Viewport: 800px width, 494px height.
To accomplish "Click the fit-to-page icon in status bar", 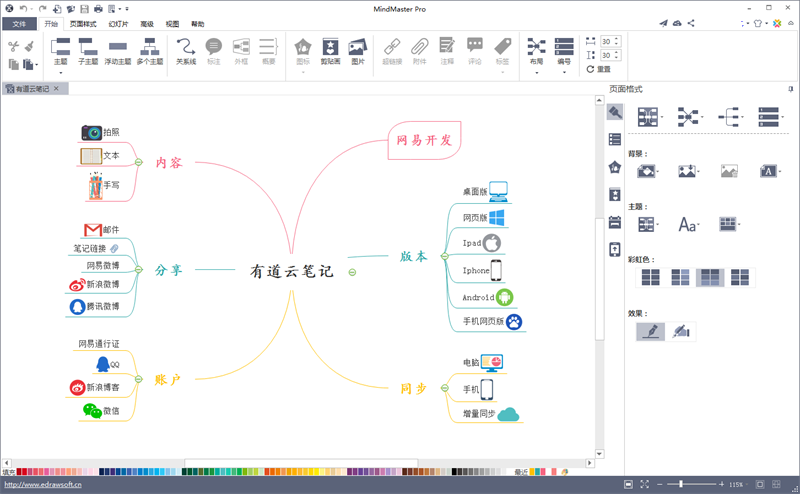I will tap(629, 484).
